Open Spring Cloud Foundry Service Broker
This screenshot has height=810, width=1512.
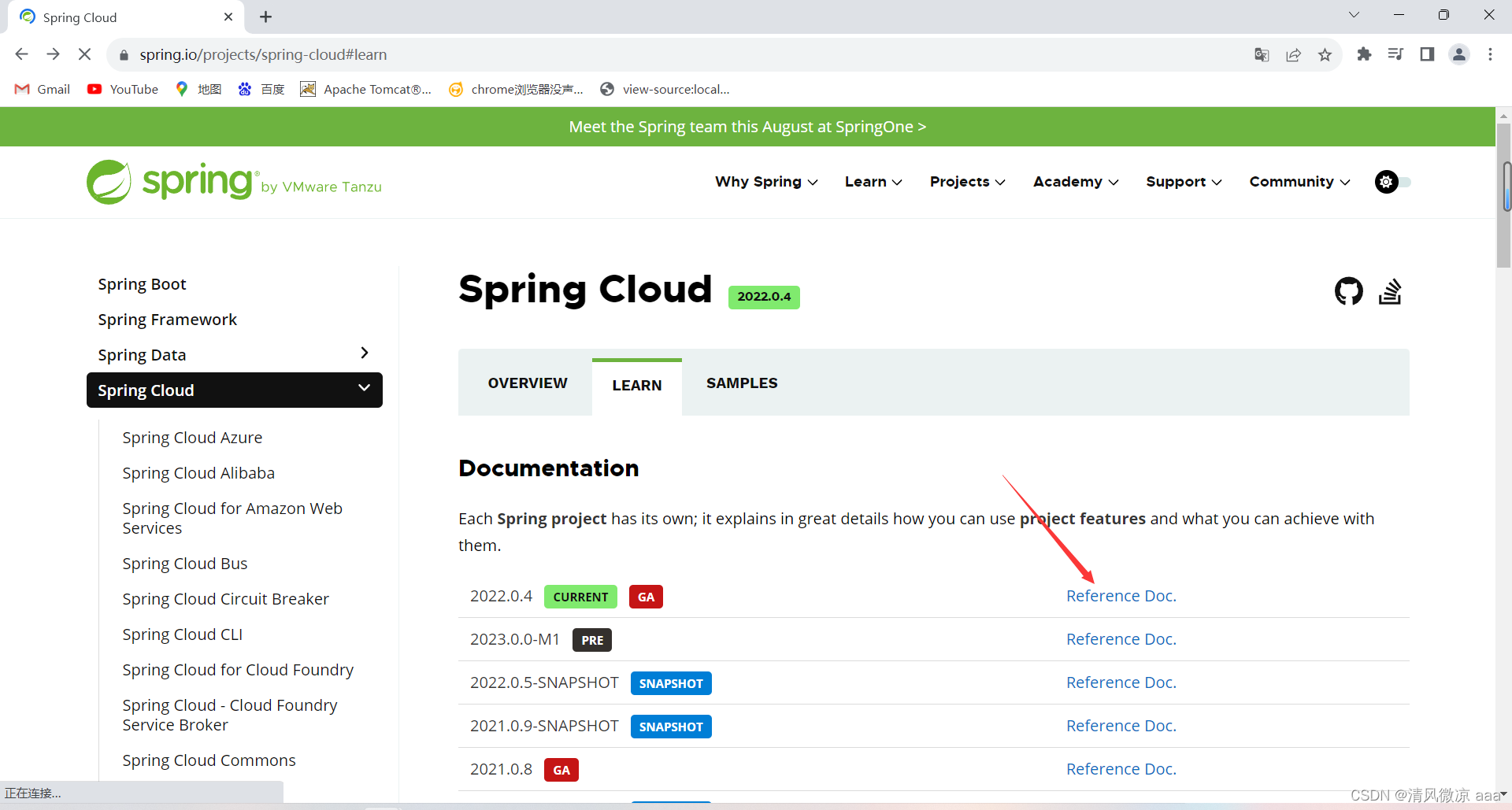(230, 715)
